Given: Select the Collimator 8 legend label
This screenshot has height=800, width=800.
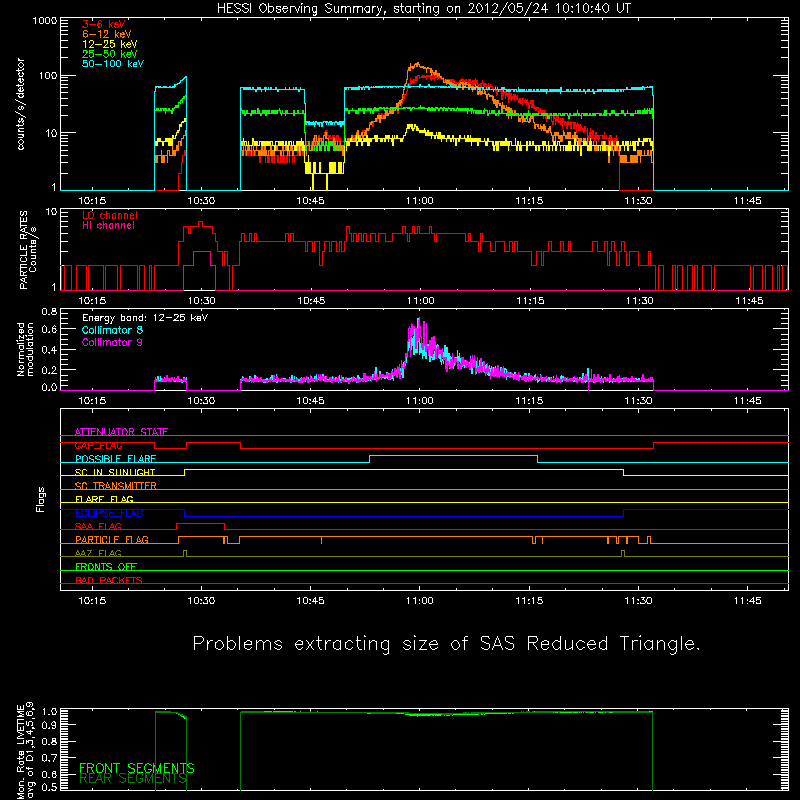Looking at the screenshot, I should coord(112,330).
